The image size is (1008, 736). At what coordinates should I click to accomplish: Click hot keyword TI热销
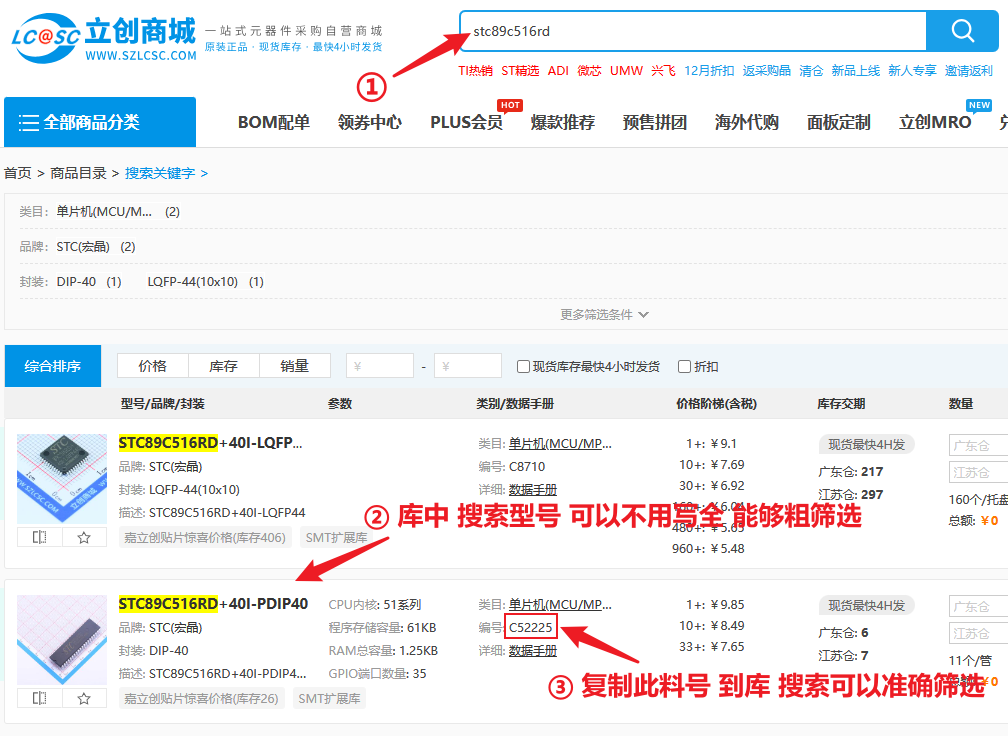tap(475, 71)
